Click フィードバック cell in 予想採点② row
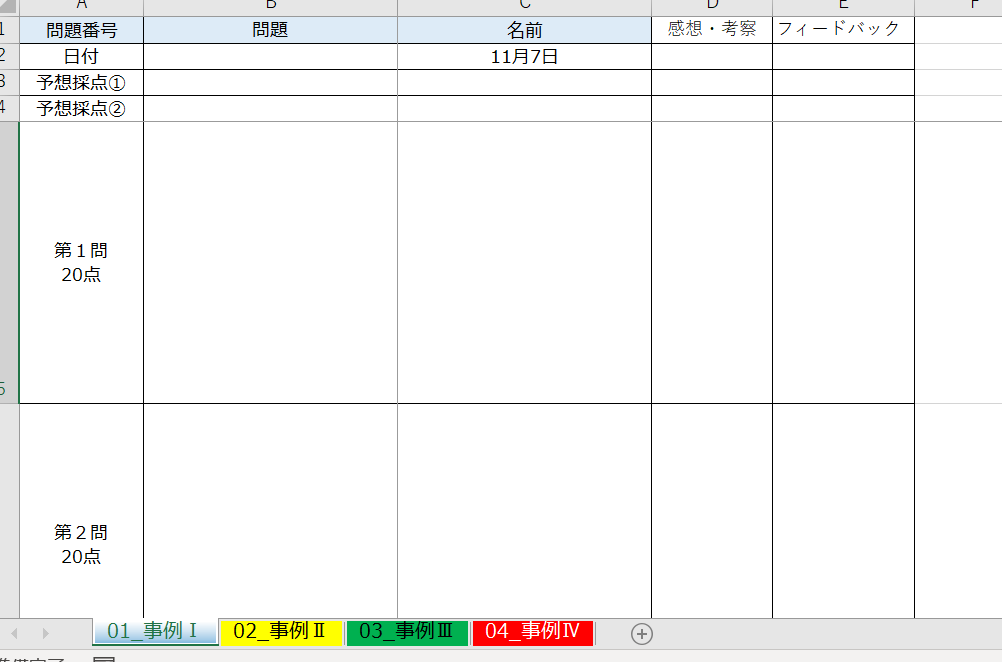This screenshot has height=662, width=1002. tap(843, 109)
